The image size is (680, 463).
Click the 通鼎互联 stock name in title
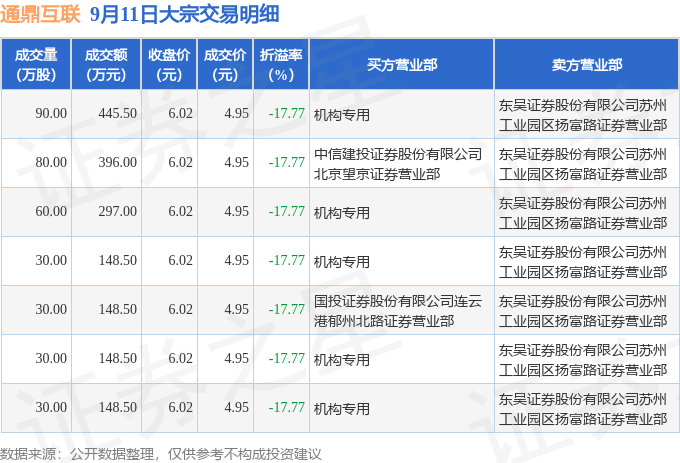pos(40,14)
